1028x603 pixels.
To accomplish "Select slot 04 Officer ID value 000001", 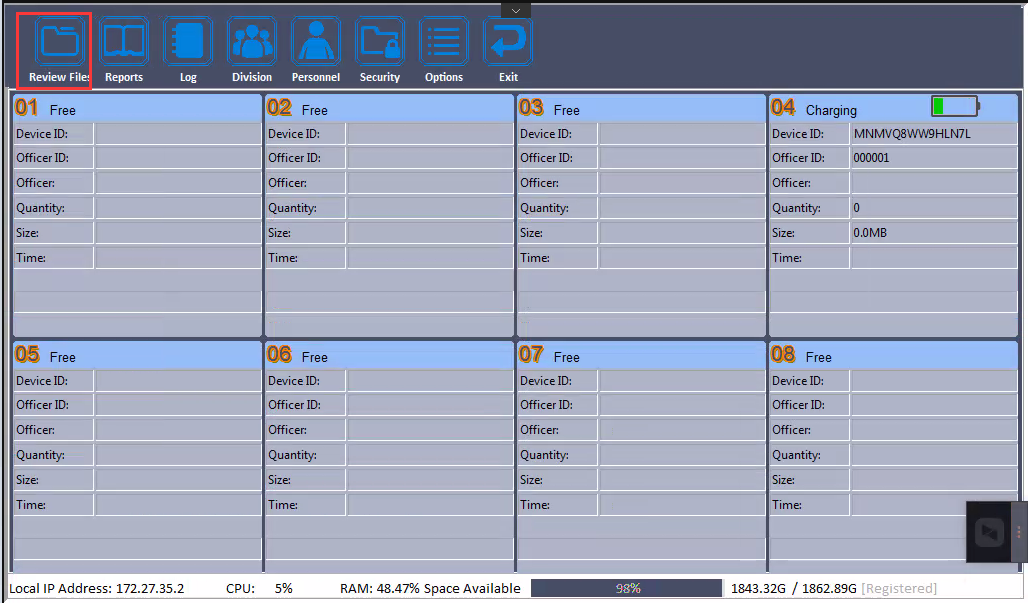I will click(x=933, y=158).
